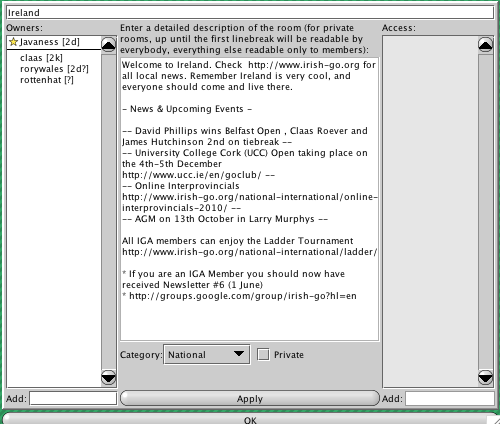Click Access list scroll down arrow
The image size is (500, 424).
[x=486, y=378]
